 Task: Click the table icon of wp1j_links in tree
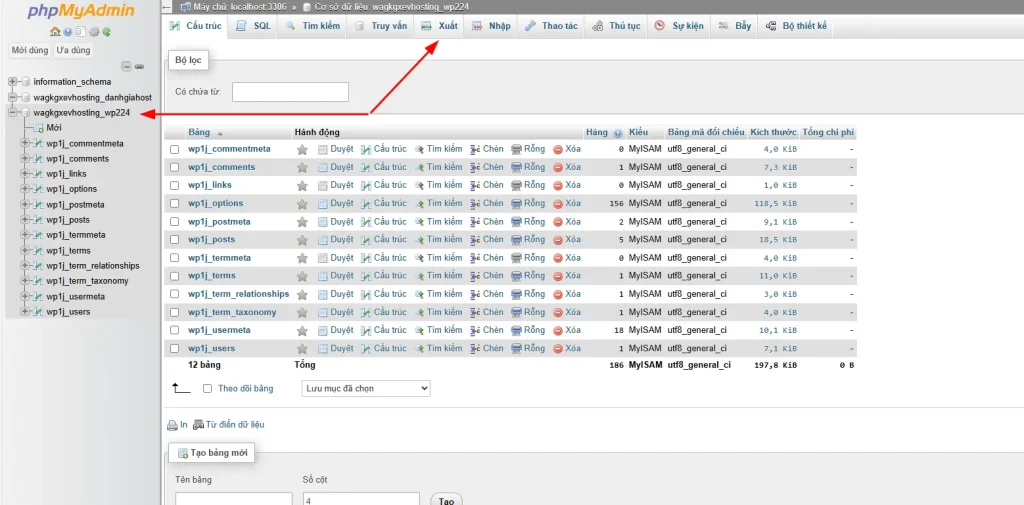(x=39, y=174)
